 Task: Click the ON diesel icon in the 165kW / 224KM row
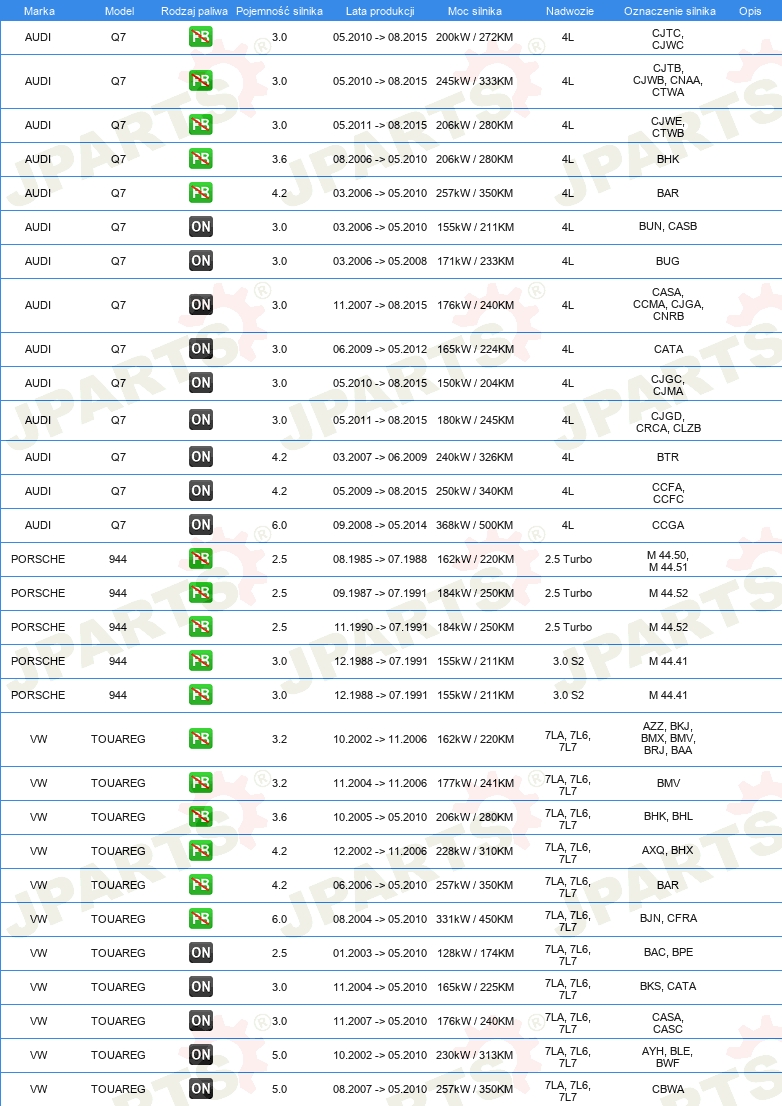click(201, 348)
